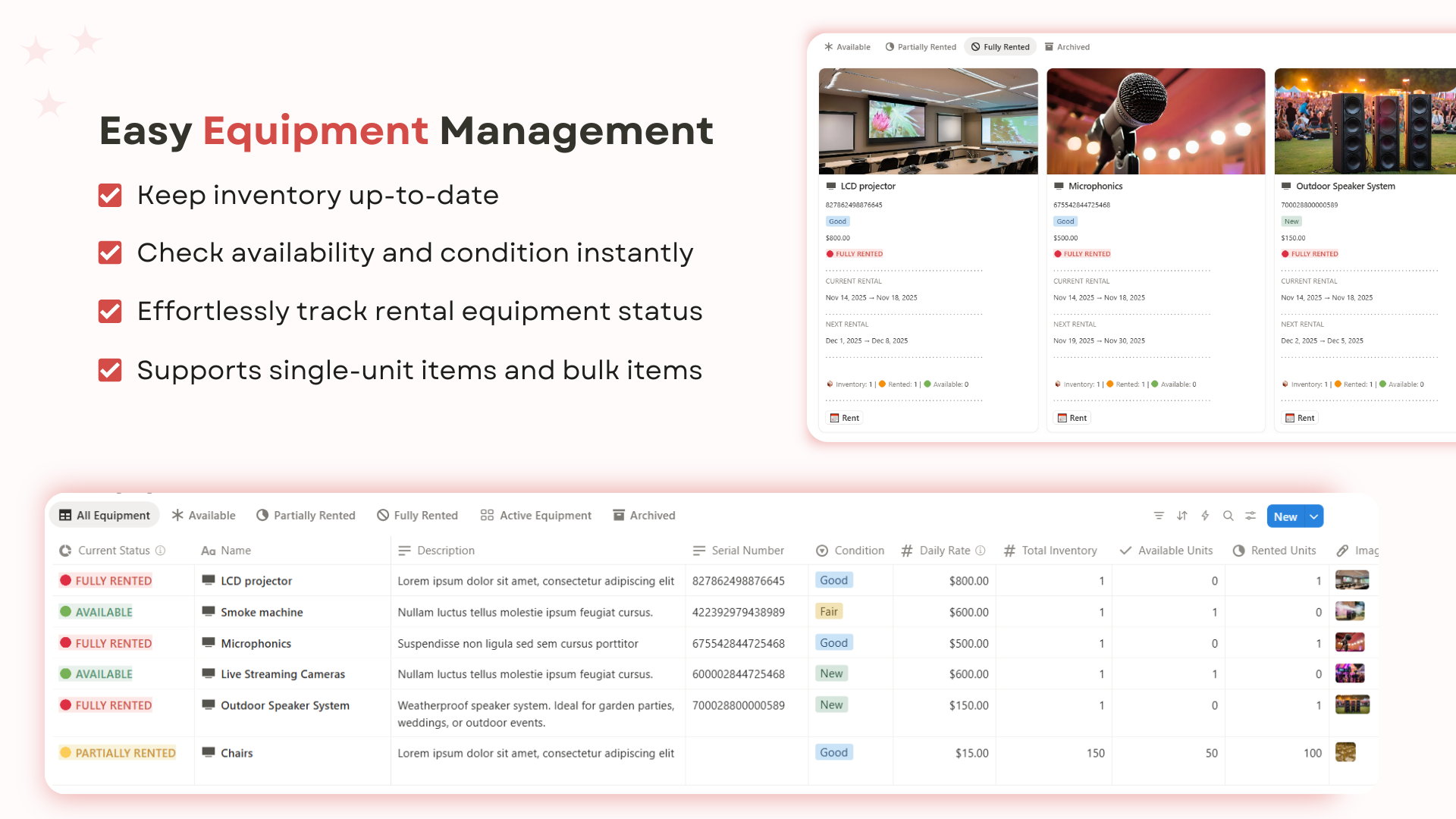Image resolution: width=1456 pixels, height=819 pixels.
Task: Click the search icon in the table toolbar
Action: pyautogui.click(x=1228, y=515)
